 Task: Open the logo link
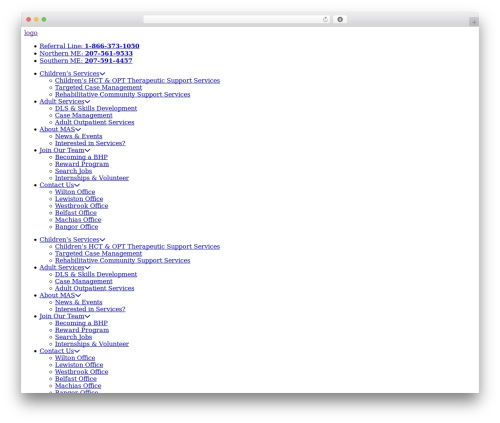tap(31, 33)
